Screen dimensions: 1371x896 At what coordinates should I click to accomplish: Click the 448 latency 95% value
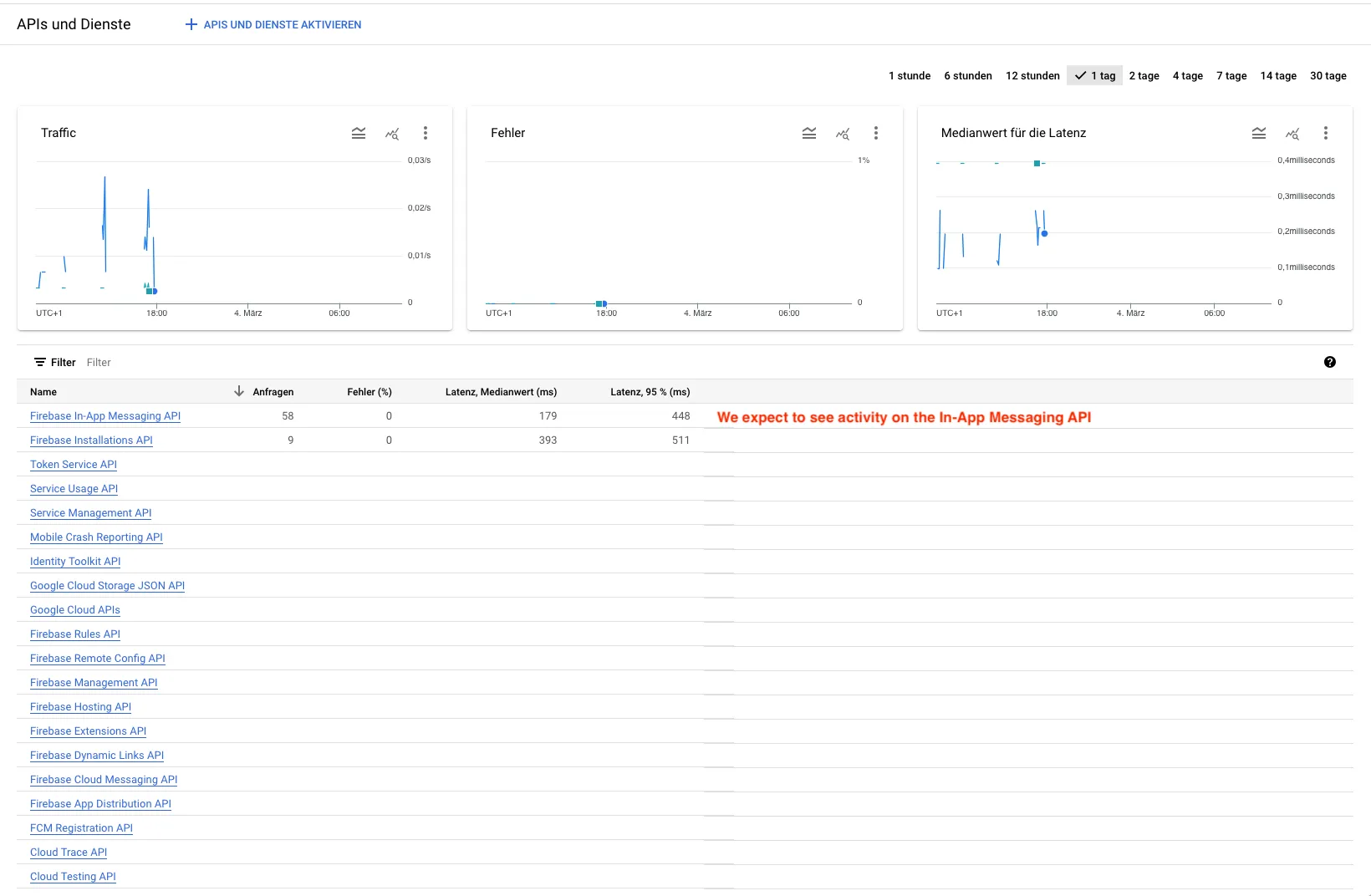(x=681, y=415)
